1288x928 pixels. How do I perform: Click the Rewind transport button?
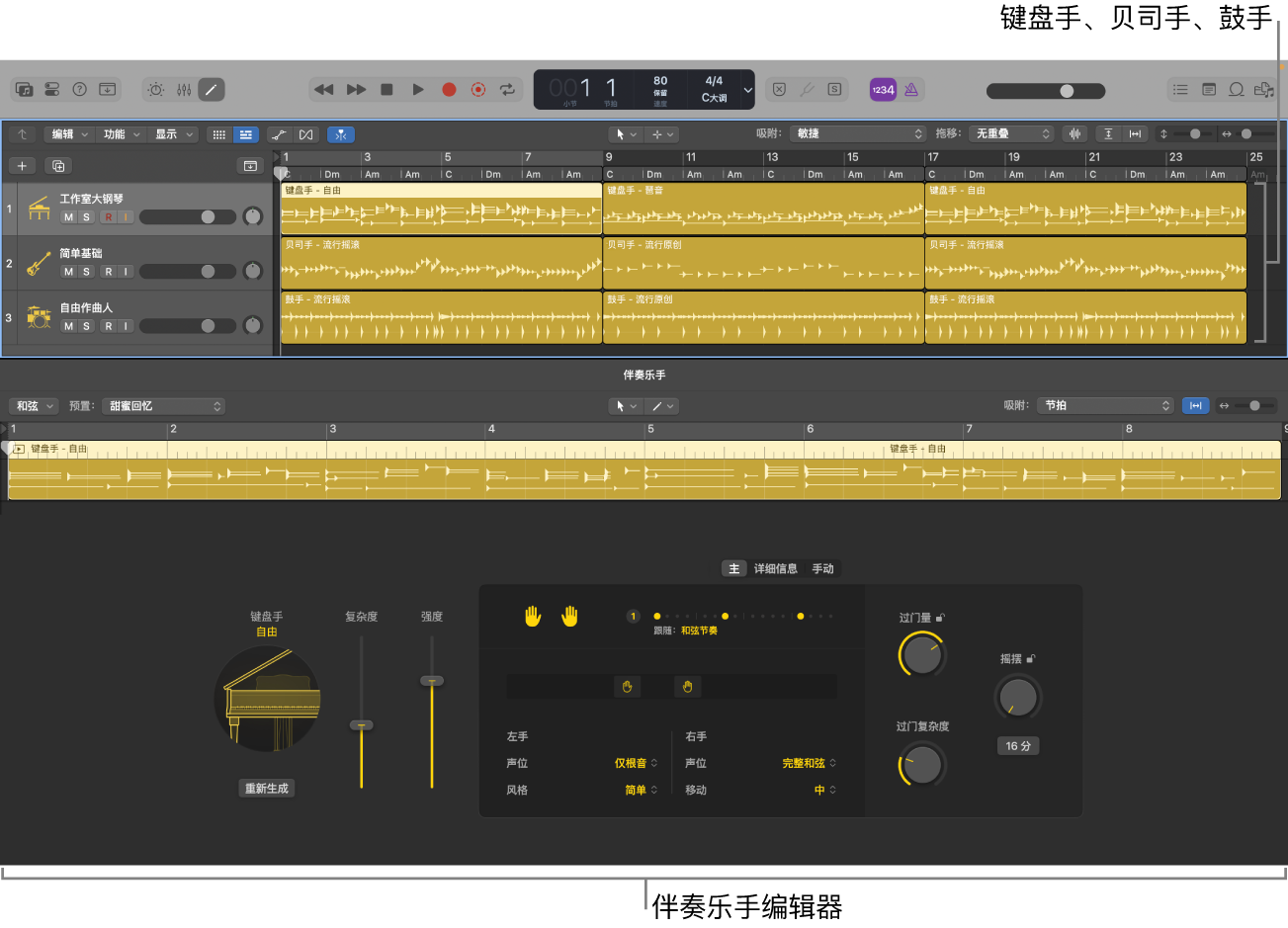(323, 90)
